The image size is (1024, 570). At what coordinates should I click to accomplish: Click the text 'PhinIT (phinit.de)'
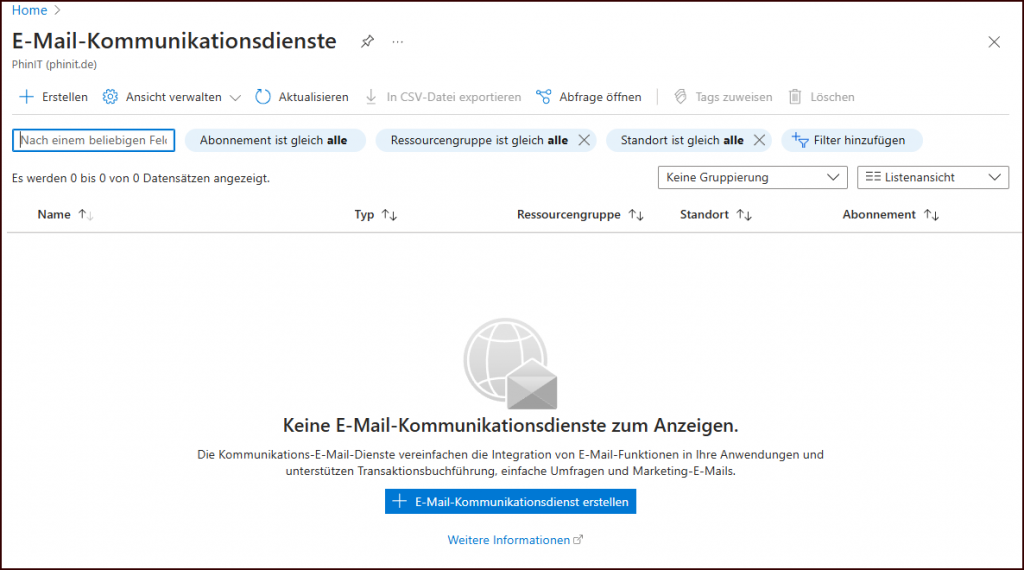click(x=54, y=65)
